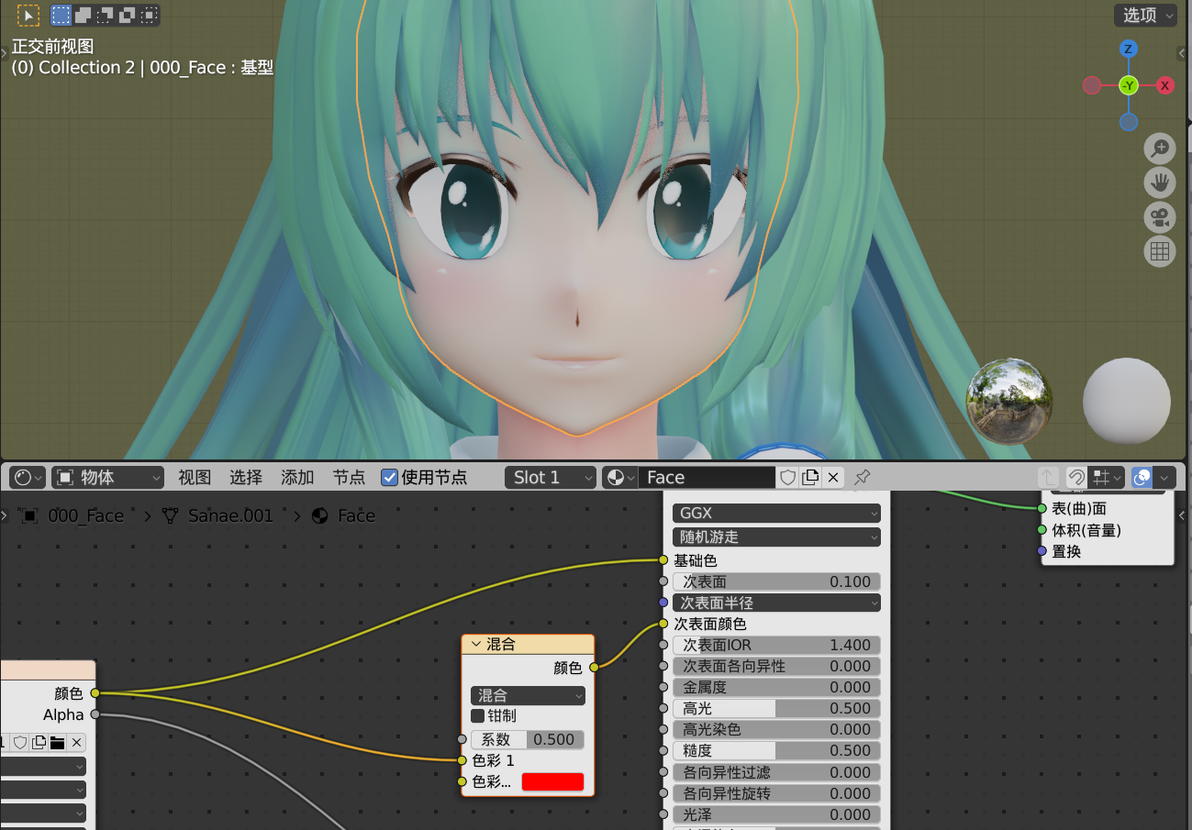Open the 物体 shader type dropdown
This screenshot has height=830, width=1192.
point(108,477)
